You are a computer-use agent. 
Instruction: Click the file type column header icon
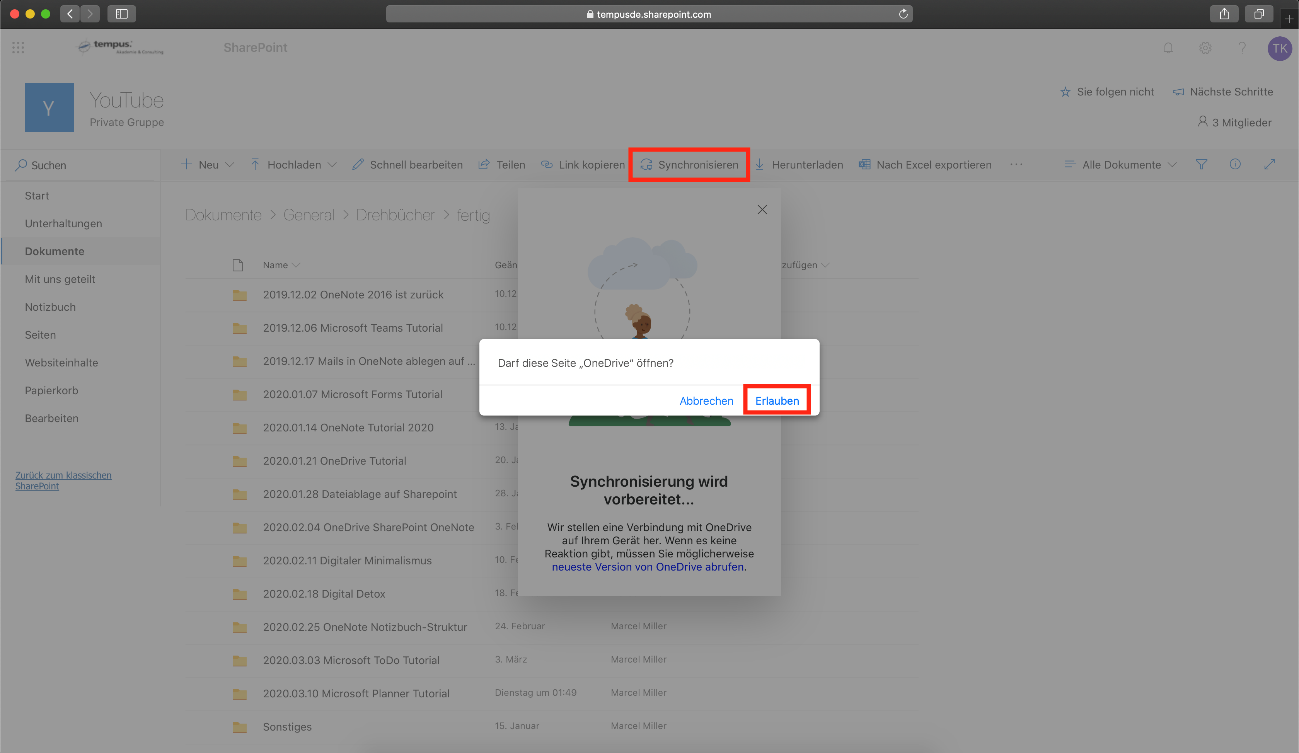point(238,265)
